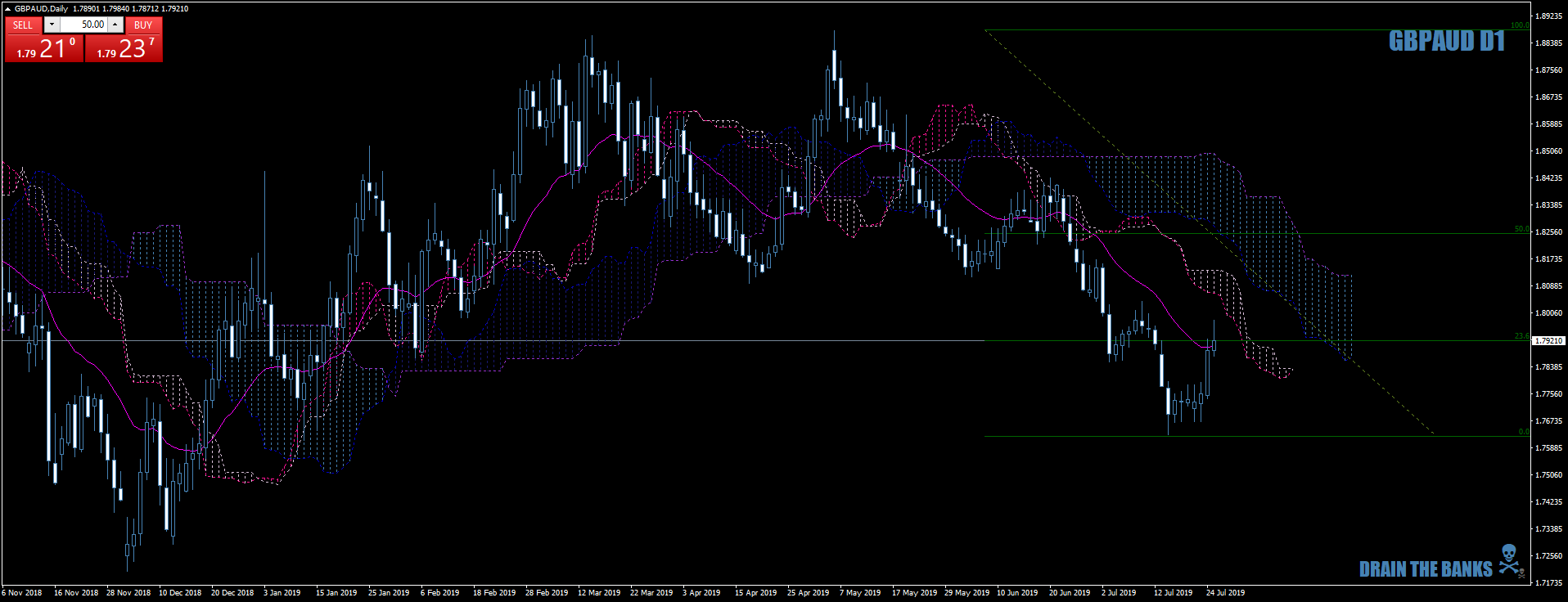Click the GBPAUD,Daily chart title text
1568x602 pixels.
(41, 9)
